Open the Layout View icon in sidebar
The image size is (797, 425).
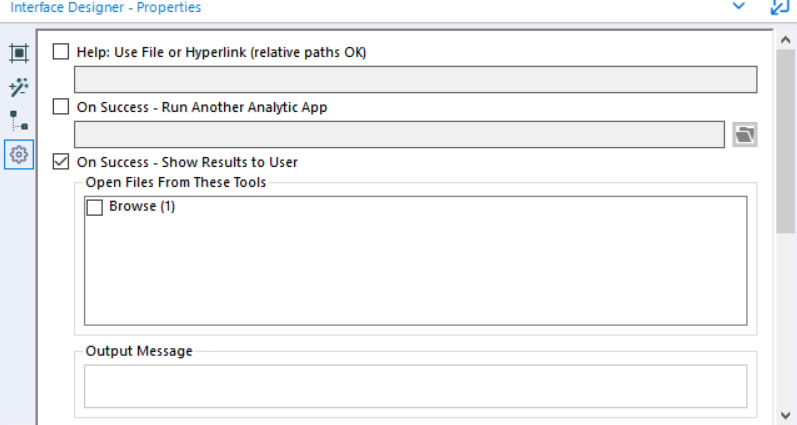[18, 52]
